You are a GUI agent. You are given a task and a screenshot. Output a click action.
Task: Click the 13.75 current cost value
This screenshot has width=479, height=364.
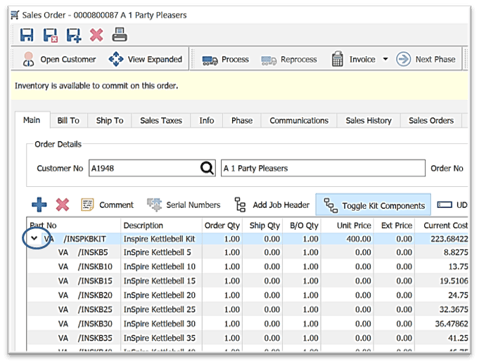458,266
